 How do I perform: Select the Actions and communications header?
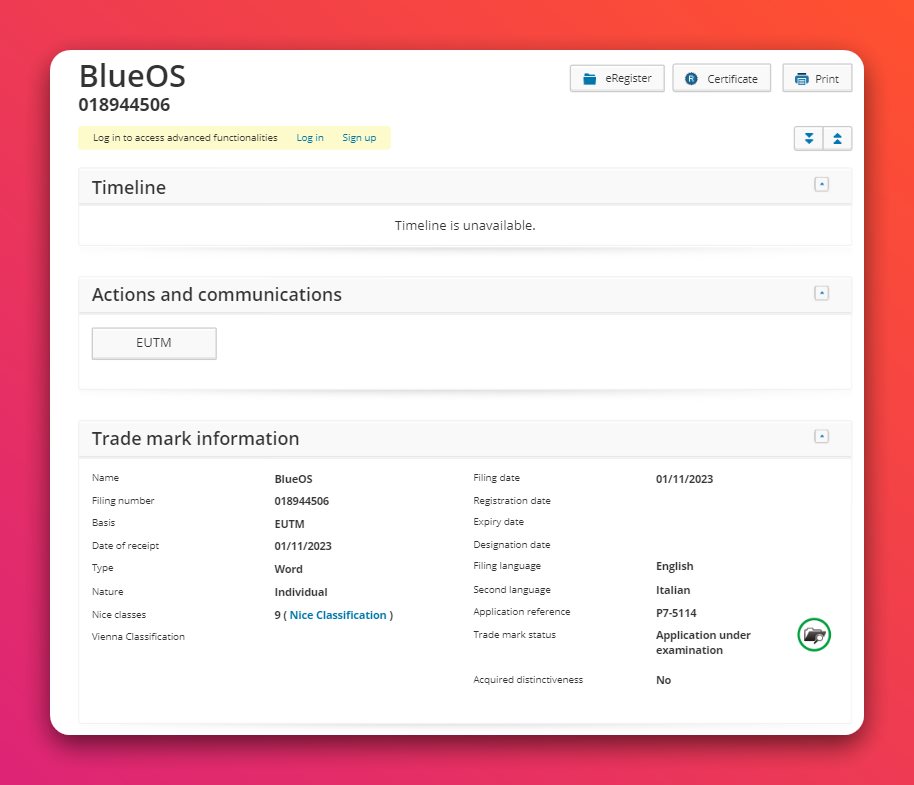pyautogui.click(x=217, y=294)
